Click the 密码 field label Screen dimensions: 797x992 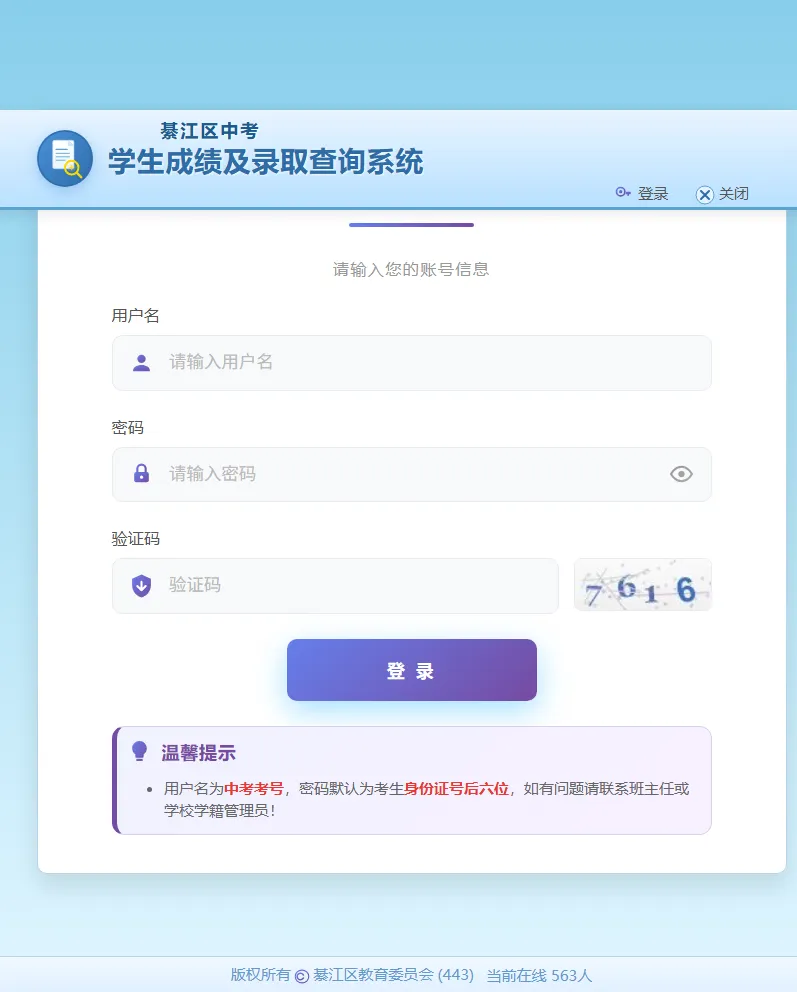127,428
